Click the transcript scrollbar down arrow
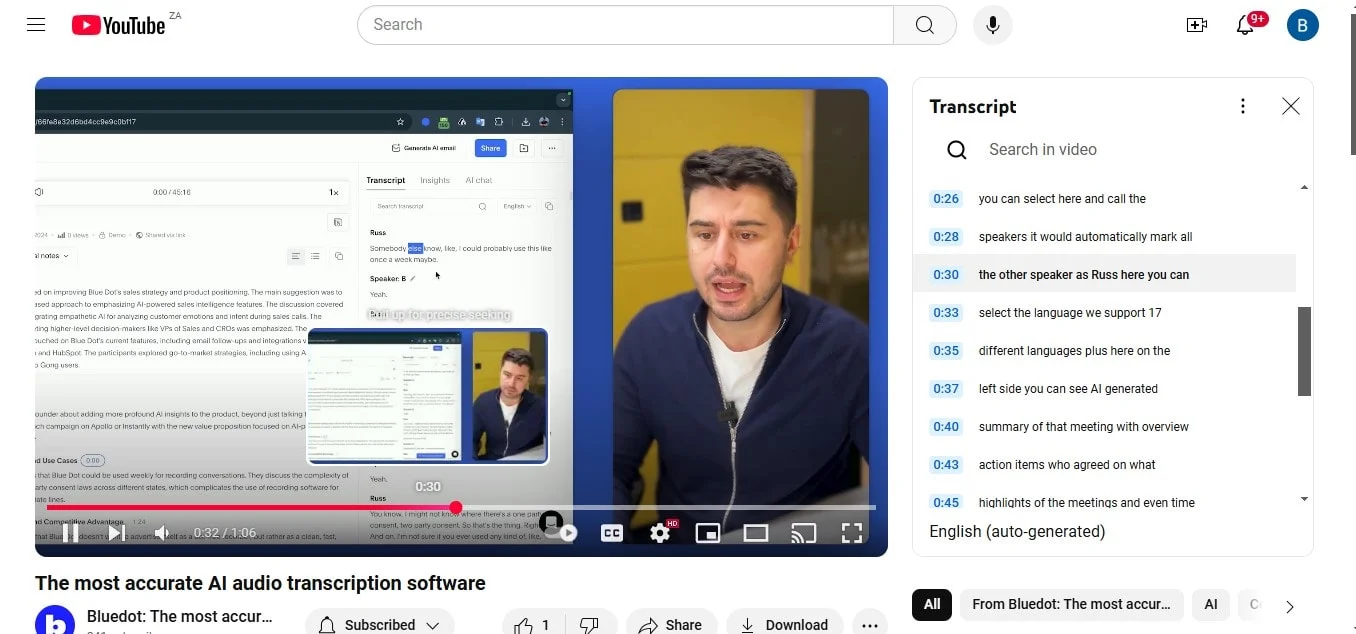The height and width of the screenshot is (634, 1356). click(1304, 498)
